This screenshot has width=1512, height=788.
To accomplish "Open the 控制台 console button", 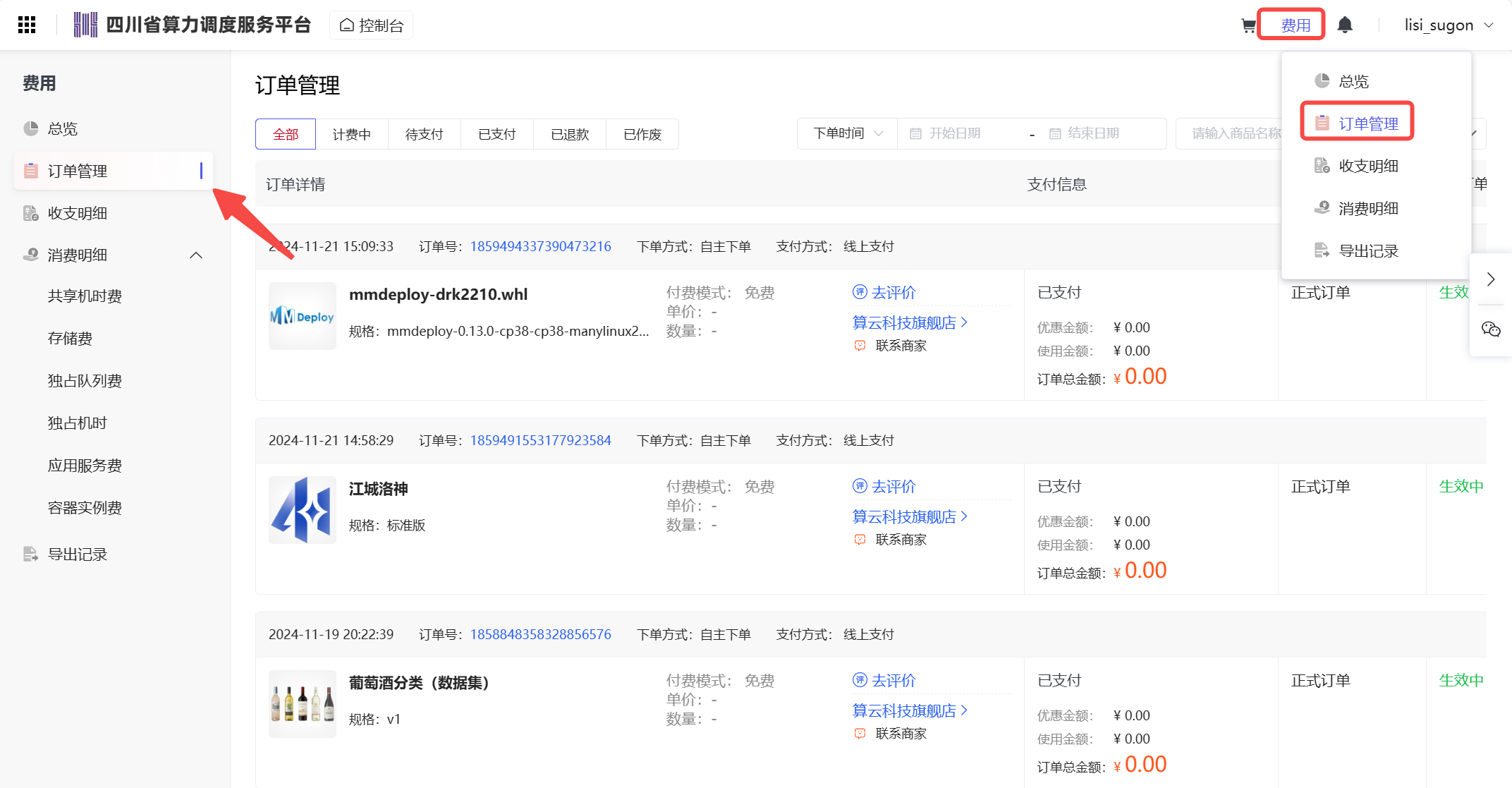I will (372, 25).
